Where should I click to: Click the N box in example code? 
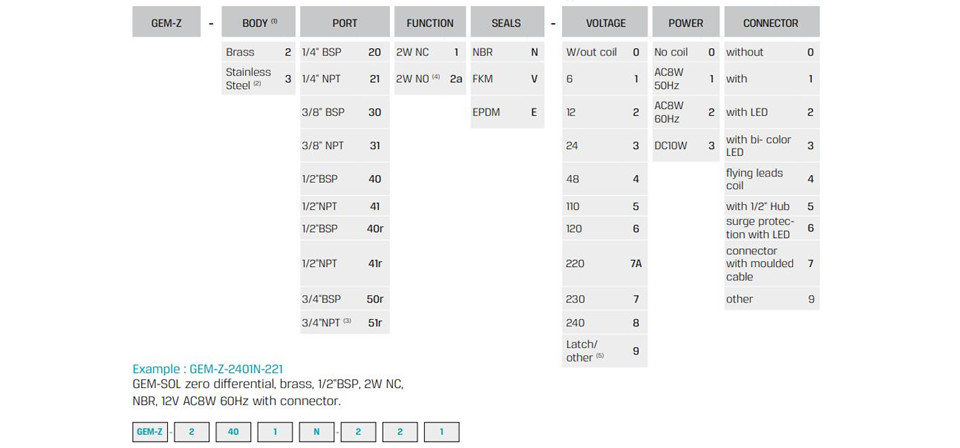click(317, 431)
